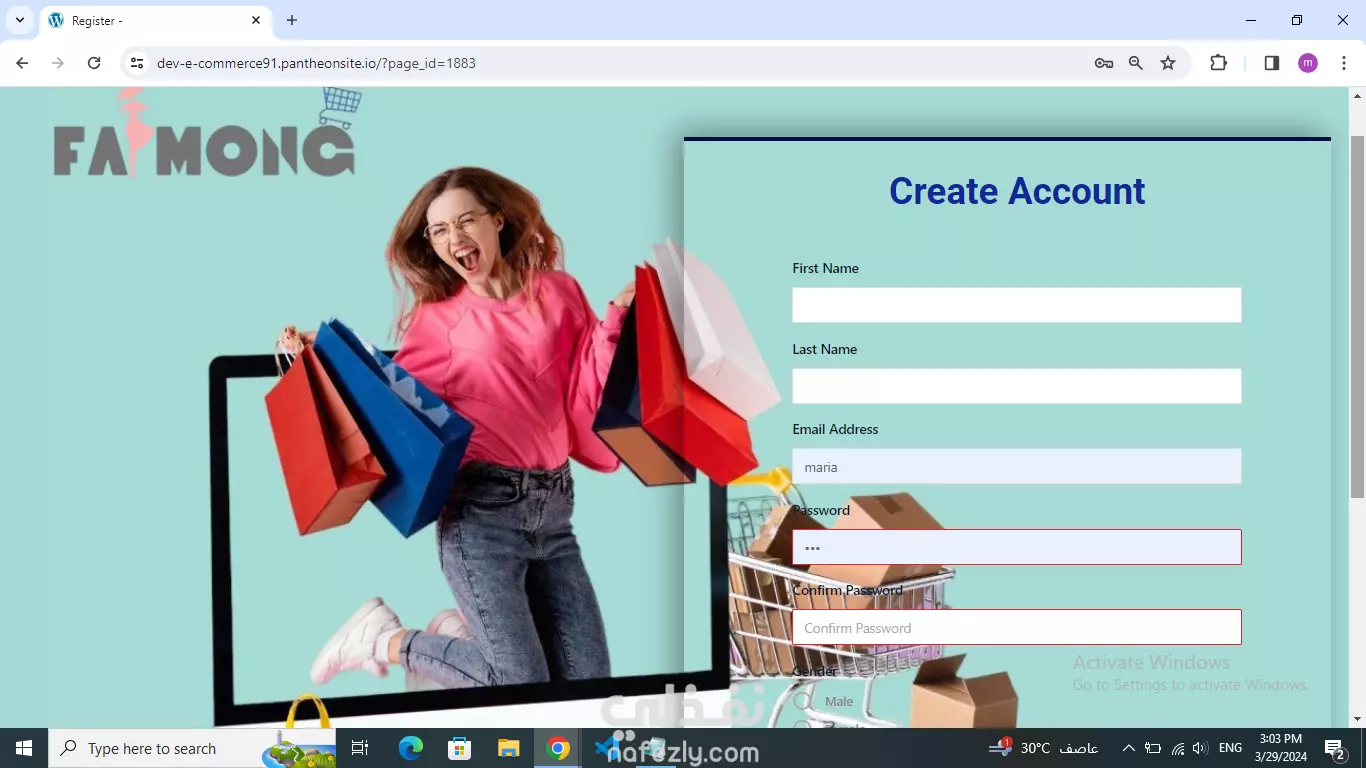
Task: Click the FAIMONG site logo
Action: (x=207, y=135)
